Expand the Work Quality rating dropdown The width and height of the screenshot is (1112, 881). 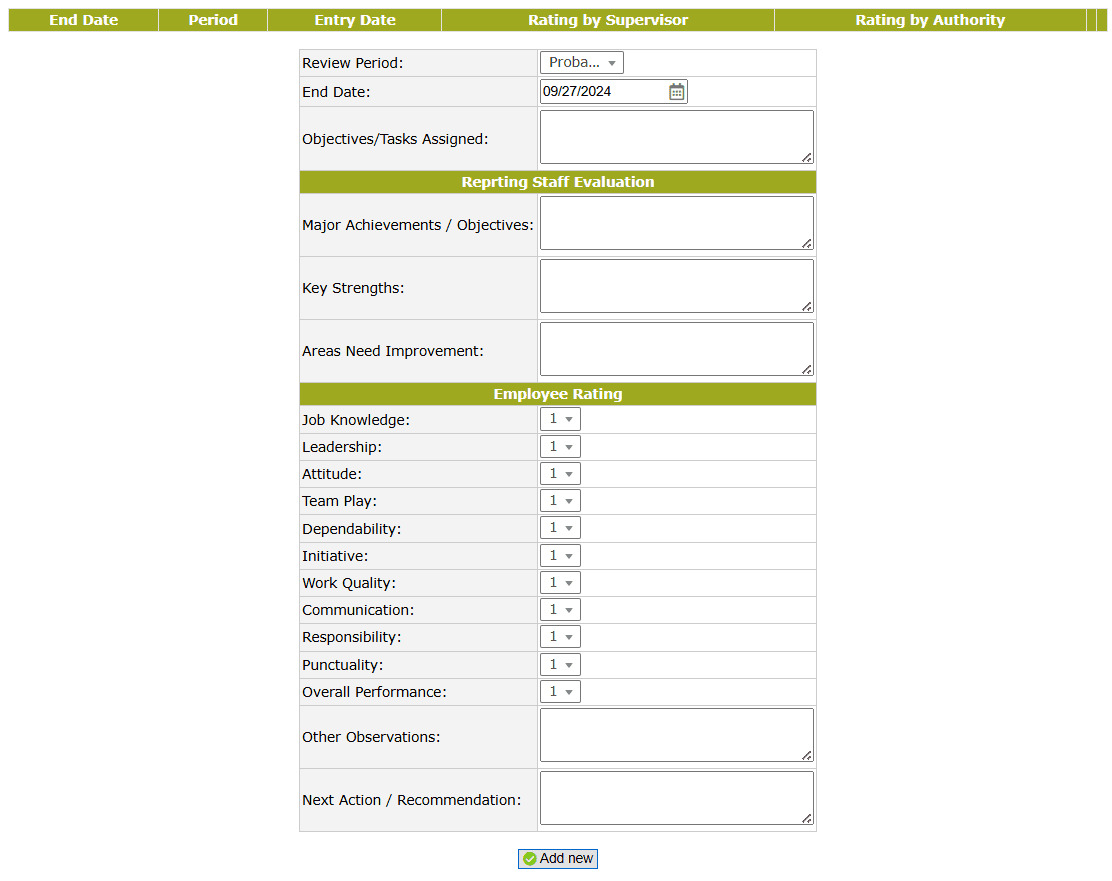pos(560,583)
